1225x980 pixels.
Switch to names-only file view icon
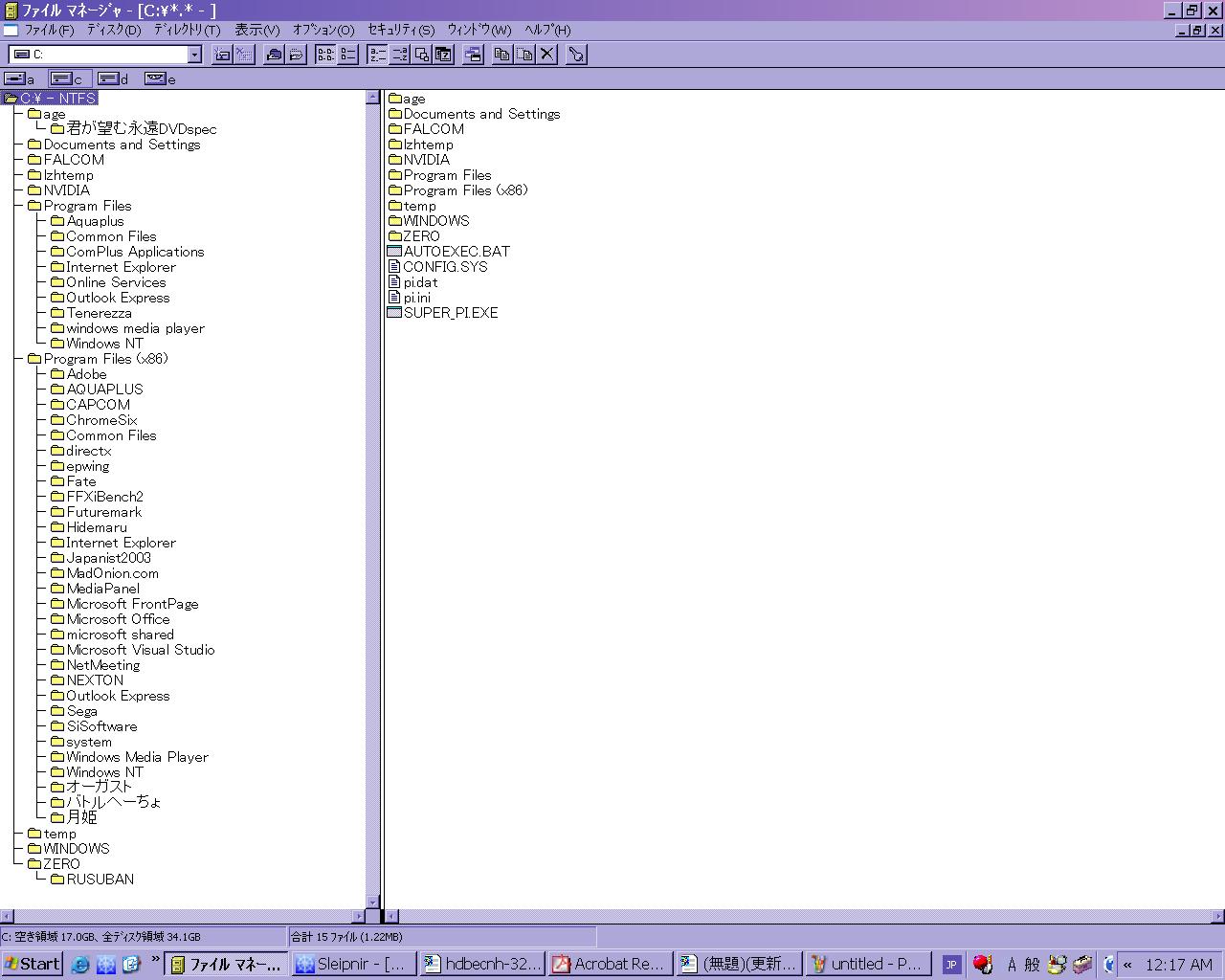click(325, 55)
